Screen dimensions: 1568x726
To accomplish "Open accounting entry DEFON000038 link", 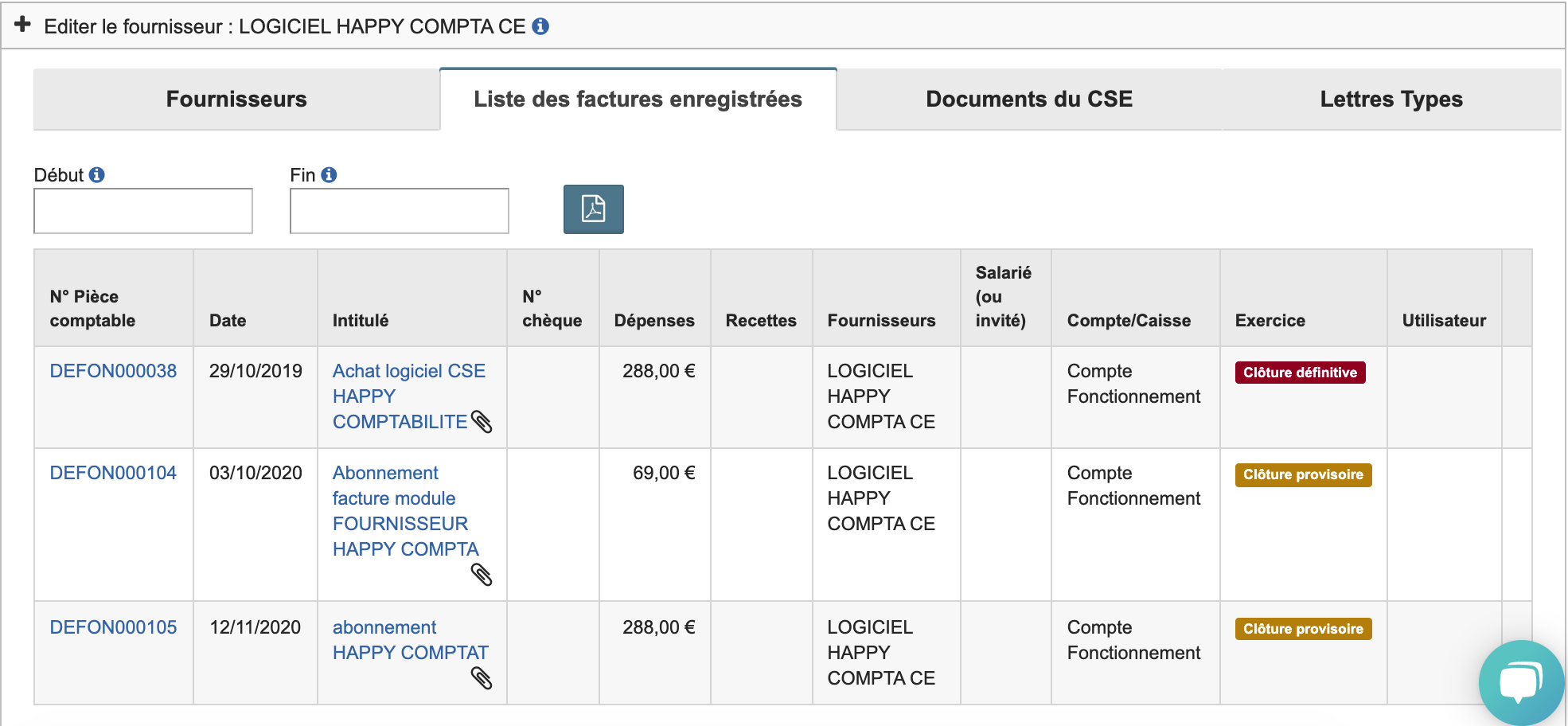I will click(113, 371).
